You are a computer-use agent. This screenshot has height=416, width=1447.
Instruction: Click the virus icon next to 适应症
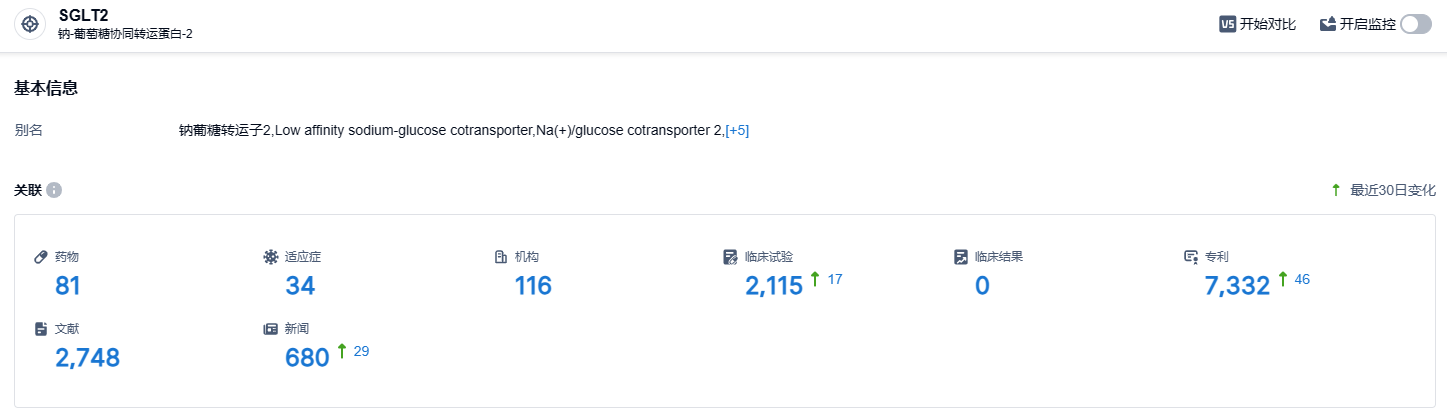click(x=270, y=257)
